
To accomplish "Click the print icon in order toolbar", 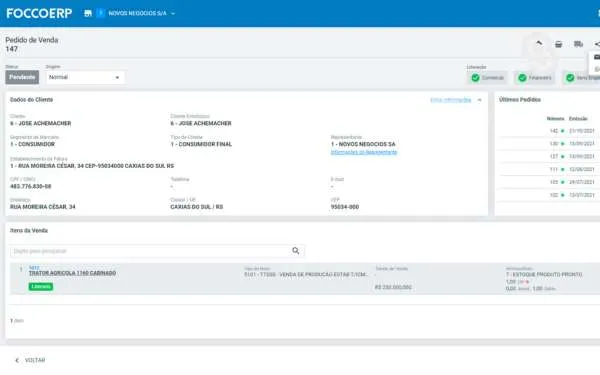I will click(559, 44).
